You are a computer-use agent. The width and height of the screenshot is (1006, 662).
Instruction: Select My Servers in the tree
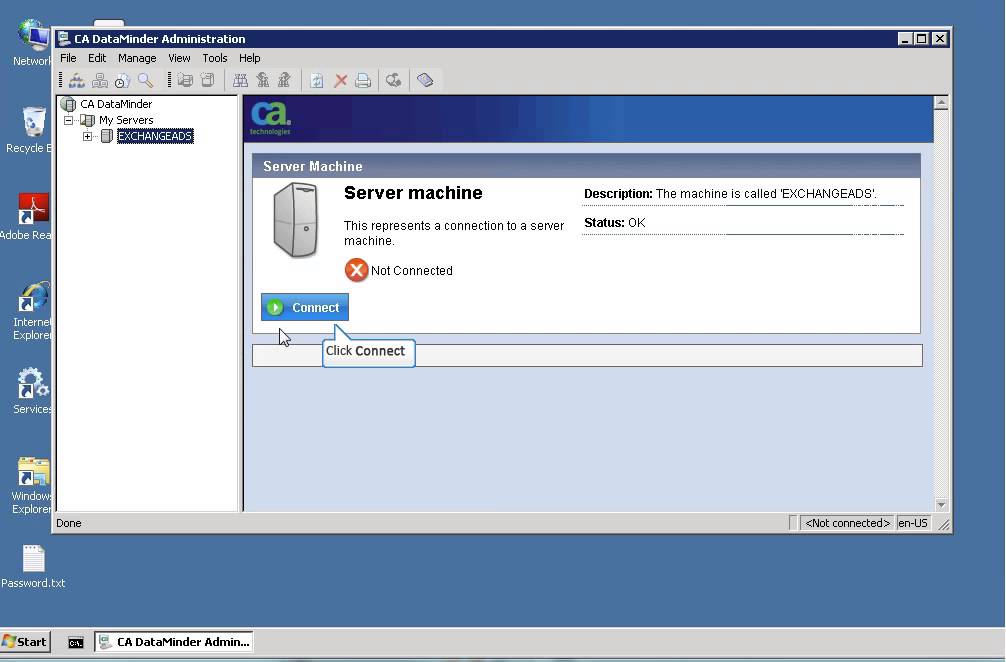(x=126, y=120)
